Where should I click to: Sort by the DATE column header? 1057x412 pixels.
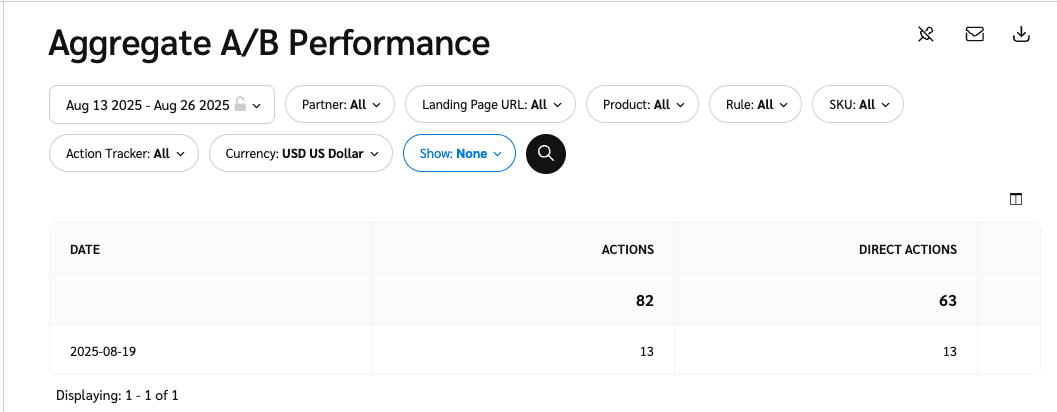tap(85, 249)
